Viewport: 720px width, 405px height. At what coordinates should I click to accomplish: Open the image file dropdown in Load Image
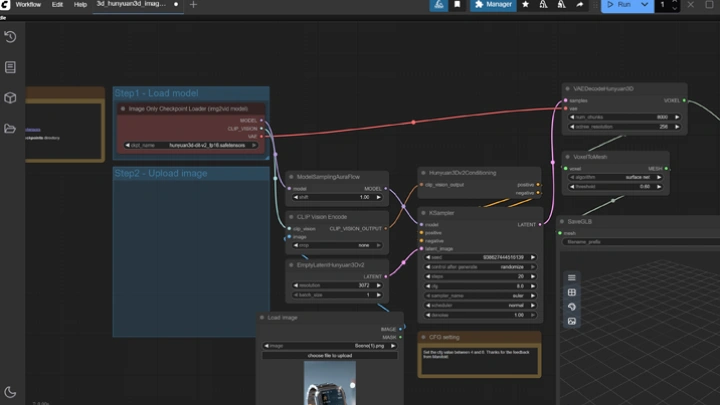(x=330, y=346)
